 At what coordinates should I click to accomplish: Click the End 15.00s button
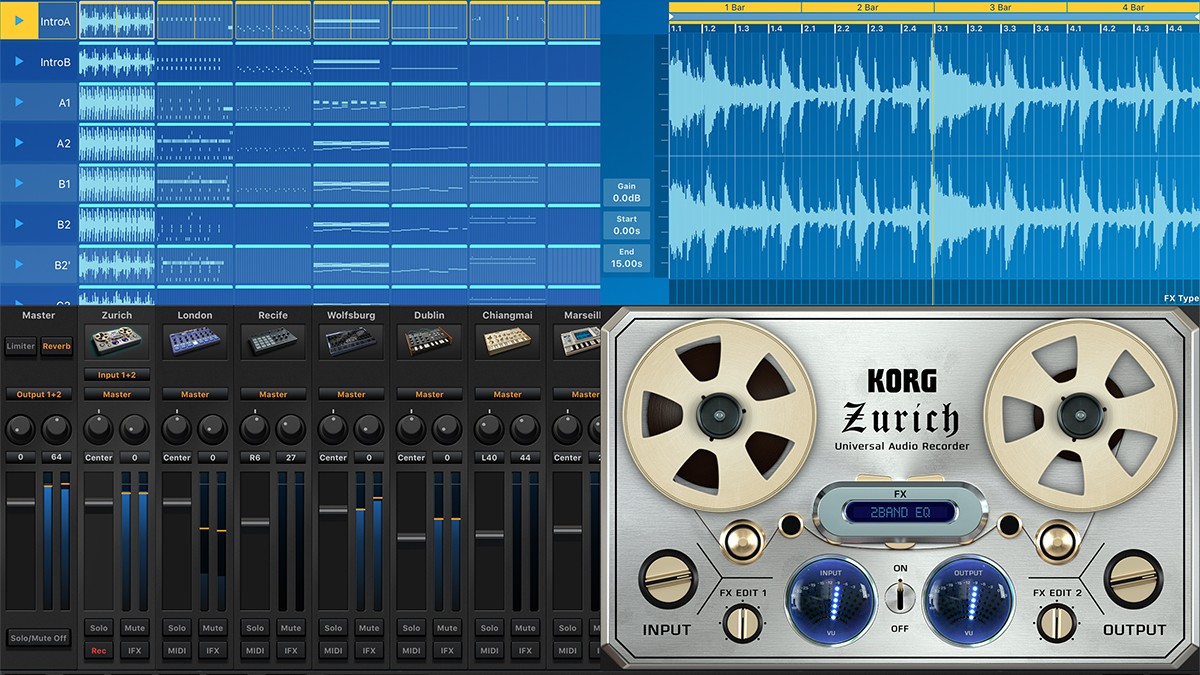626,258
